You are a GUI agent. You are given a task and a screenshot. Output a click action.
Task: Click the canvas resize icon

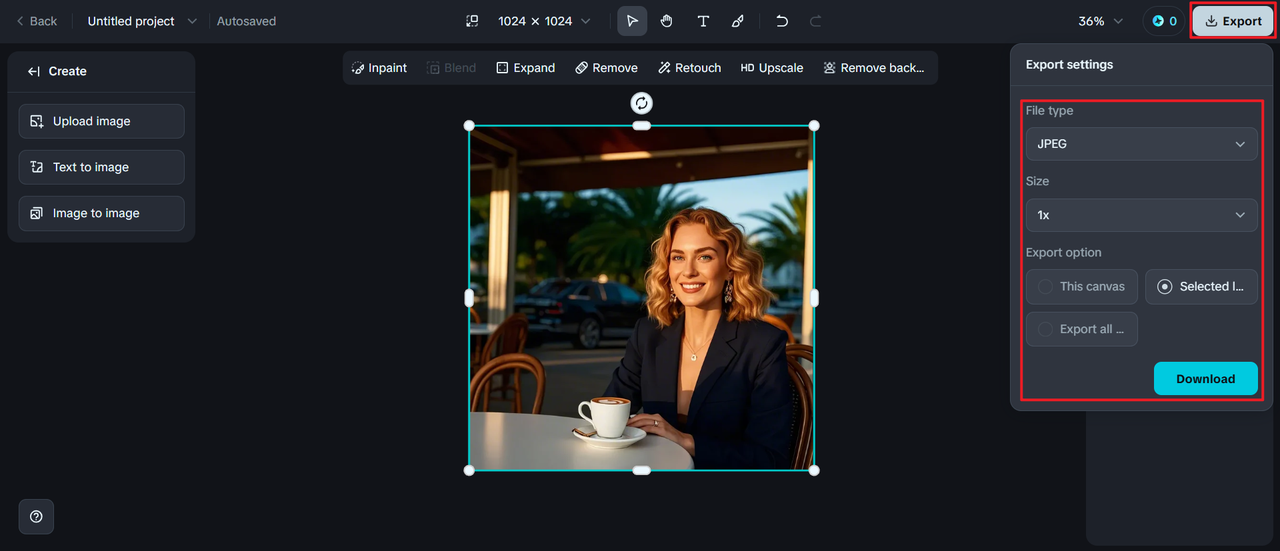472,21
